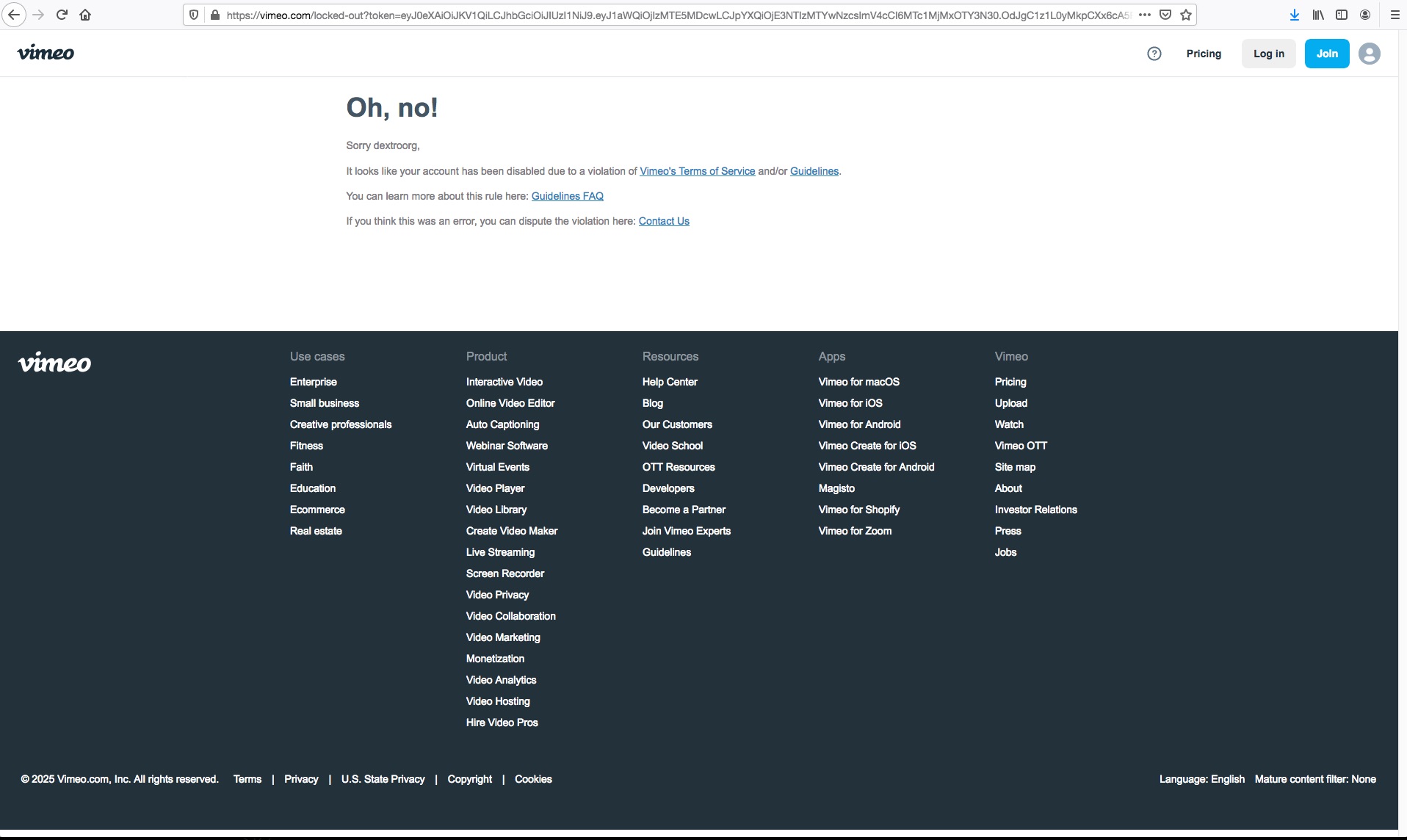1407x840 pixels.
Task: Open the browser library icon
Action: [x=1318, y=15]
